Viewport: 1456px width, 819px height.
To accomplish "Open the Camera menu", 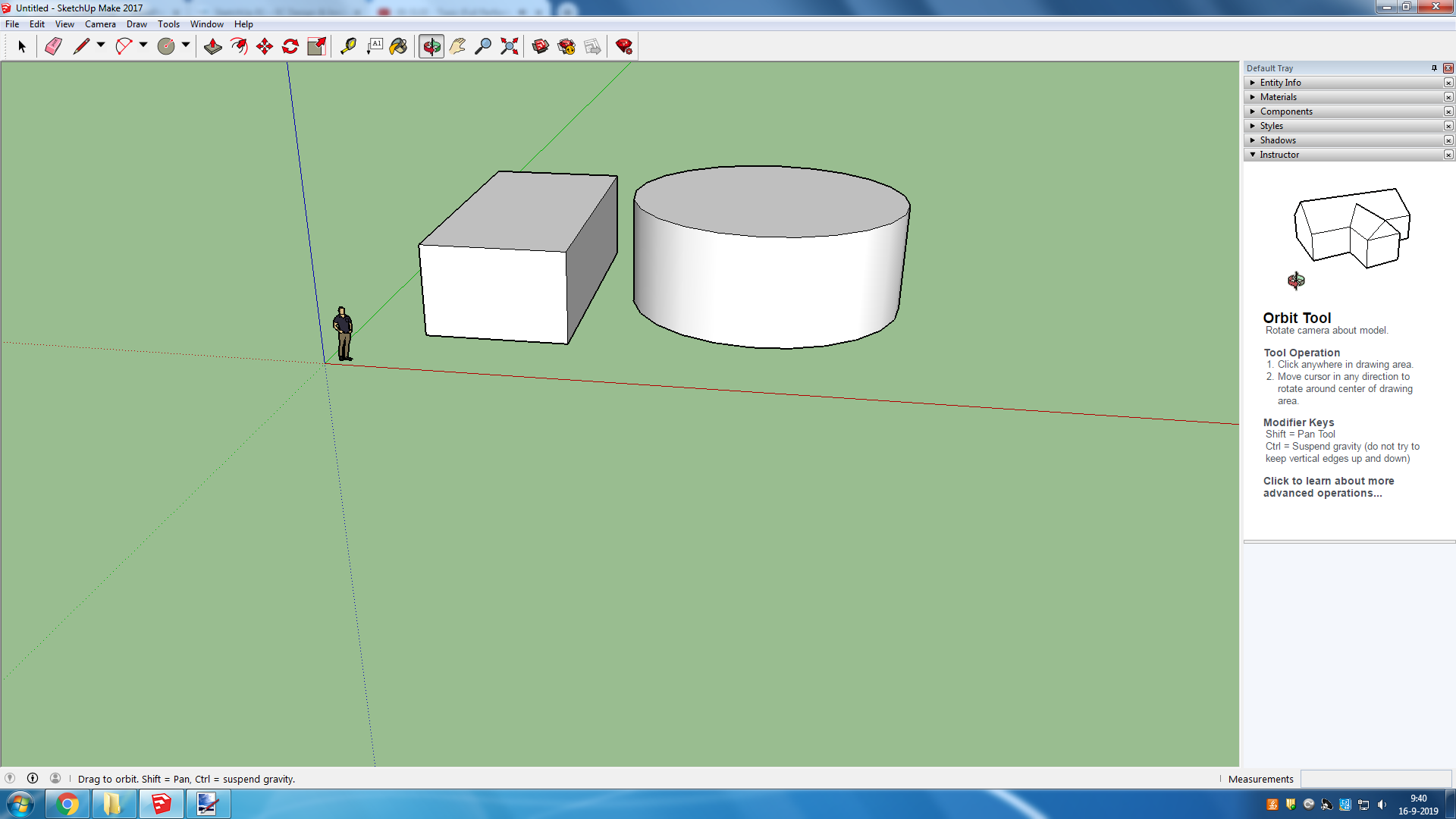I will coord(100,24).
